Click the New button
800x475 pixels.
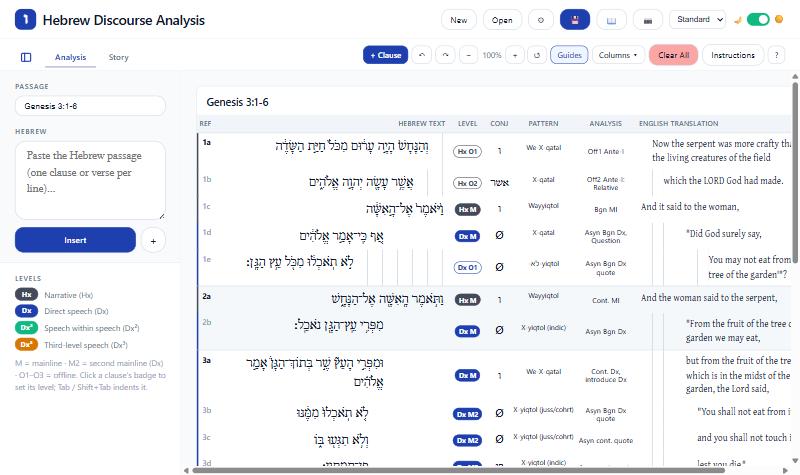459,20
